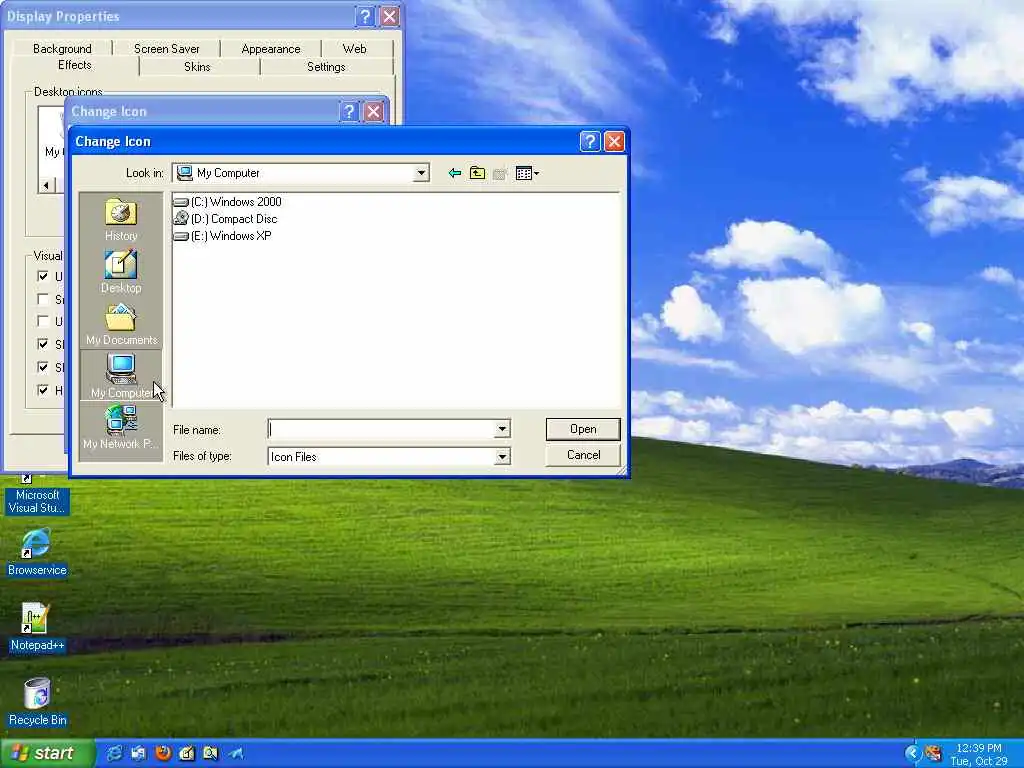The width and height of the screenshot is (1024, 768).
Task: Click the Cancel button
Action: 583,455
